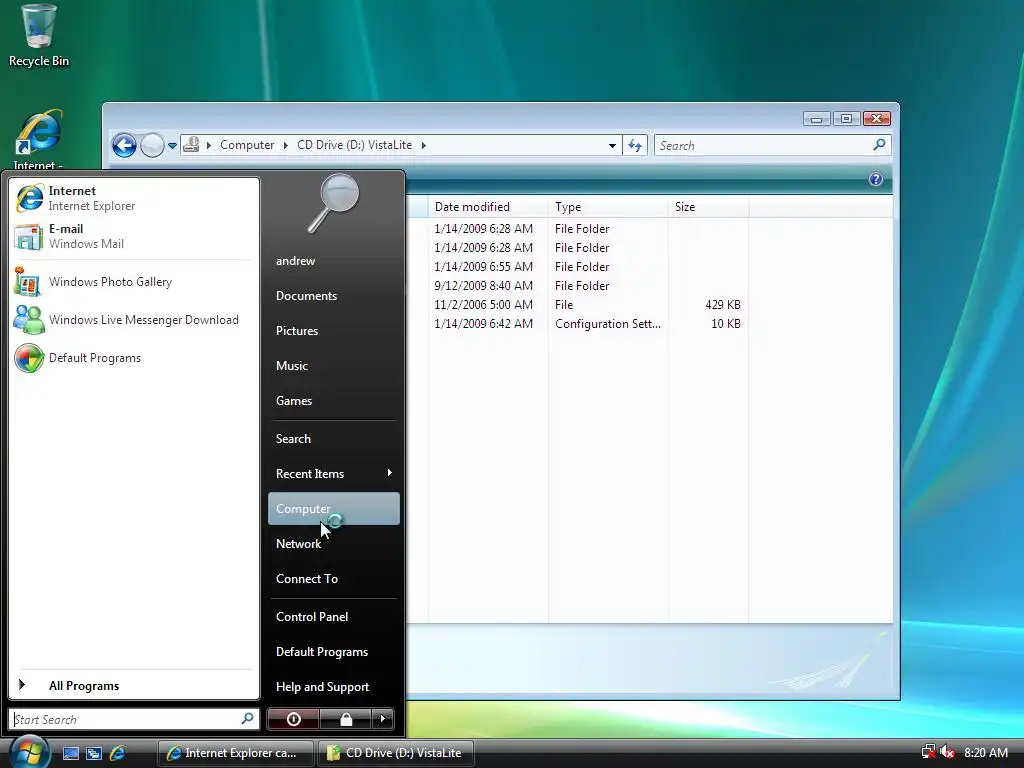The width and height of the screenshot is (1024, 768).
Task: Launch Internet Explorer from Start menu
Action: click(x=134, y=198)
